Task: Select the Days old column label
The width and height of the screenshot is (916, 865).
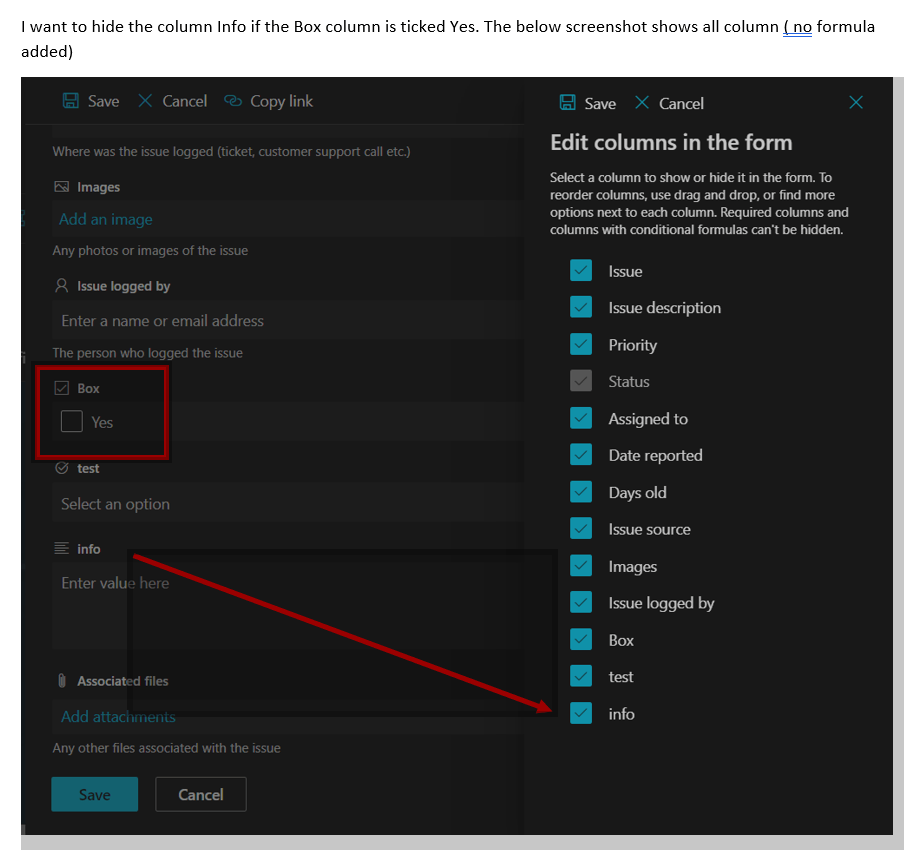Action: (x=637, y=492)
